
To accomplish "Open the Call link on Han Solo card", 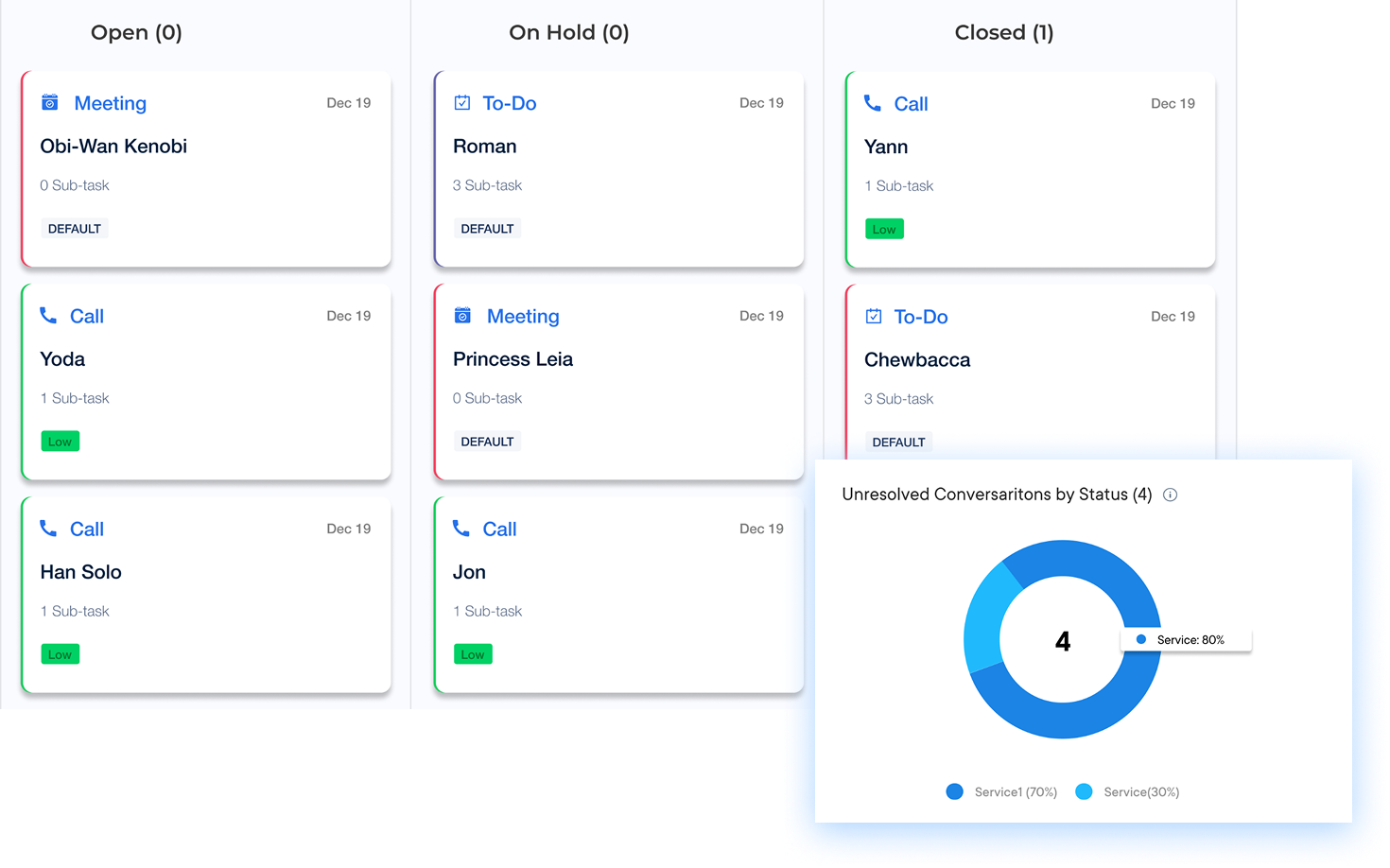I will pyautogui.click(x=87, y=529).
